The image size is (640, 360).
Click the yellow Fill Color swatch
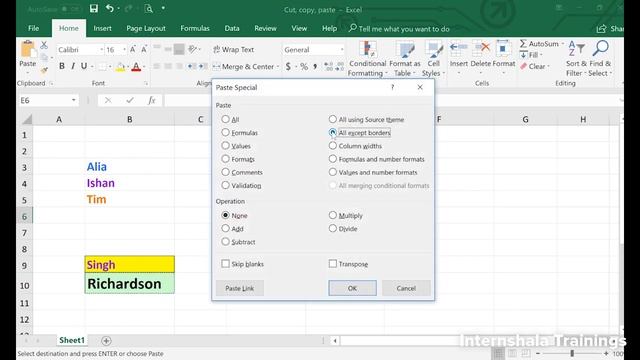click(x=120, y=67)
